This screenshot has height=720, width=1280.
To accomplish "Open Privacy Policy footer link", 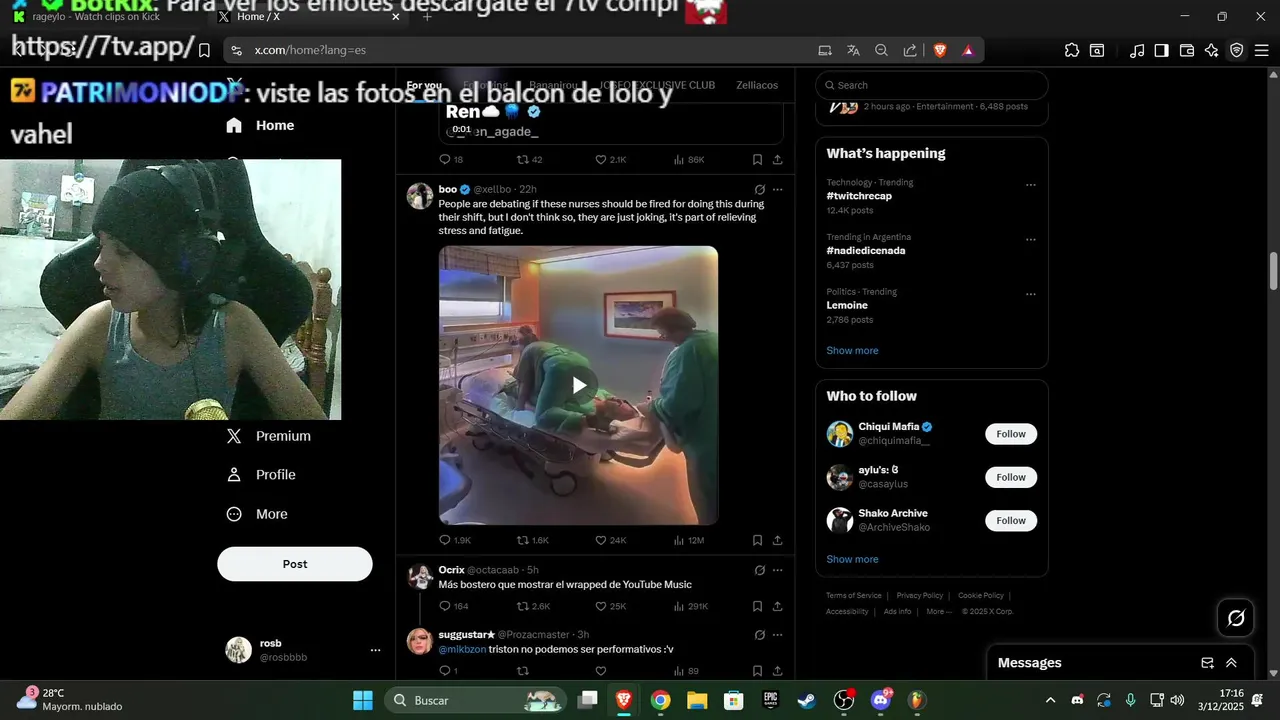I will click(x=920, y=596).
